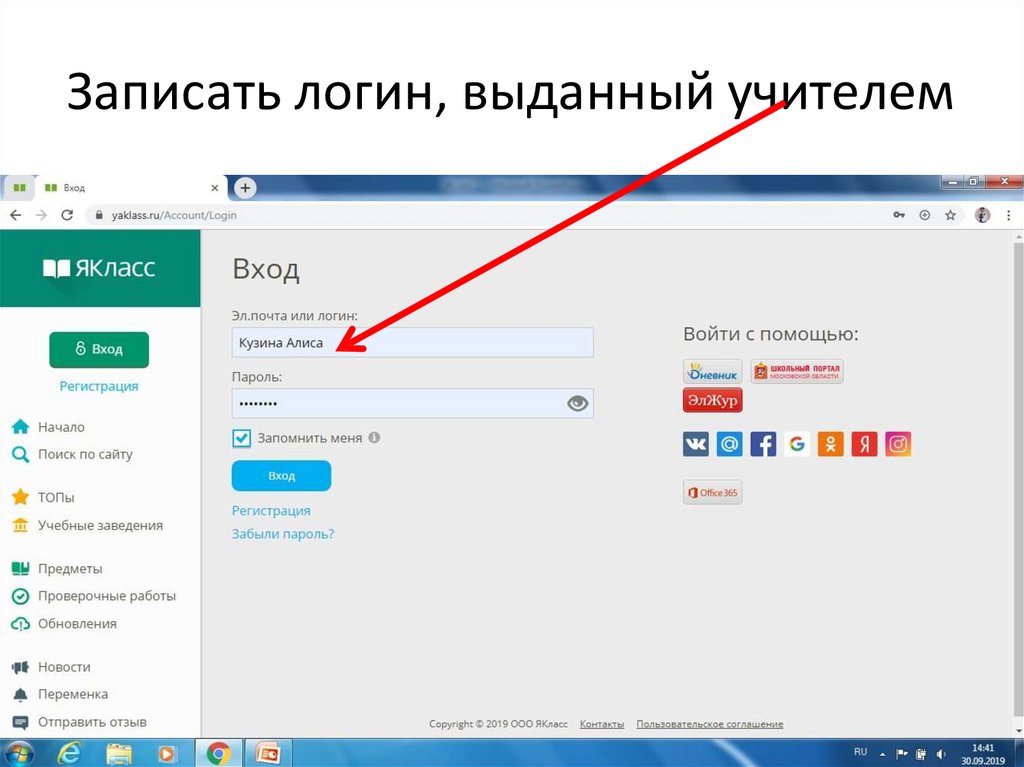Sign in using the Facebook icon
This screenshot has height=767, width=1024.
coord(763,443)
